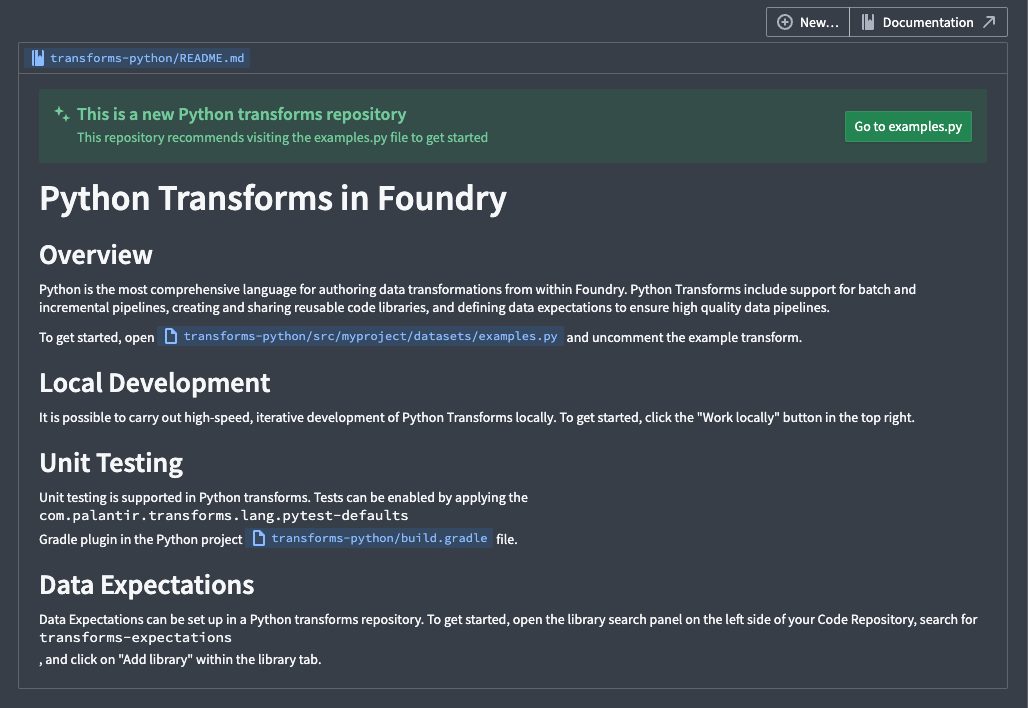Open the examples.py file path link
Screen dimensions: 1028x708
(x=361, y=336)
